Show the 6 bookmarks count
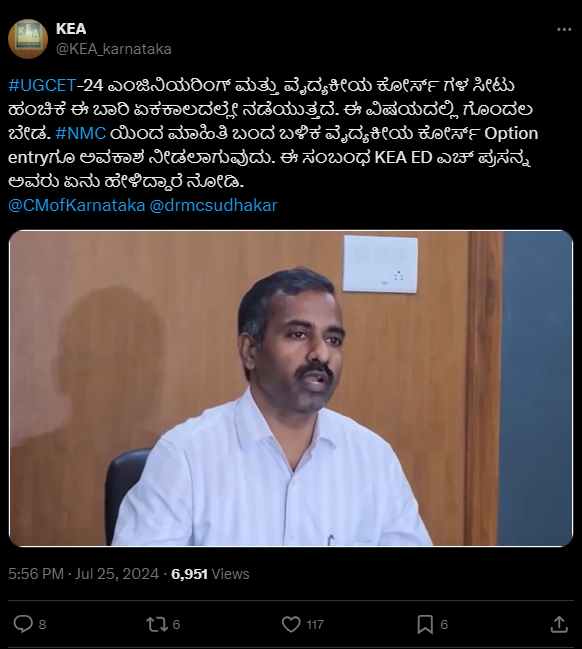Screen dimensions: 582x649 tap(444, 624)
